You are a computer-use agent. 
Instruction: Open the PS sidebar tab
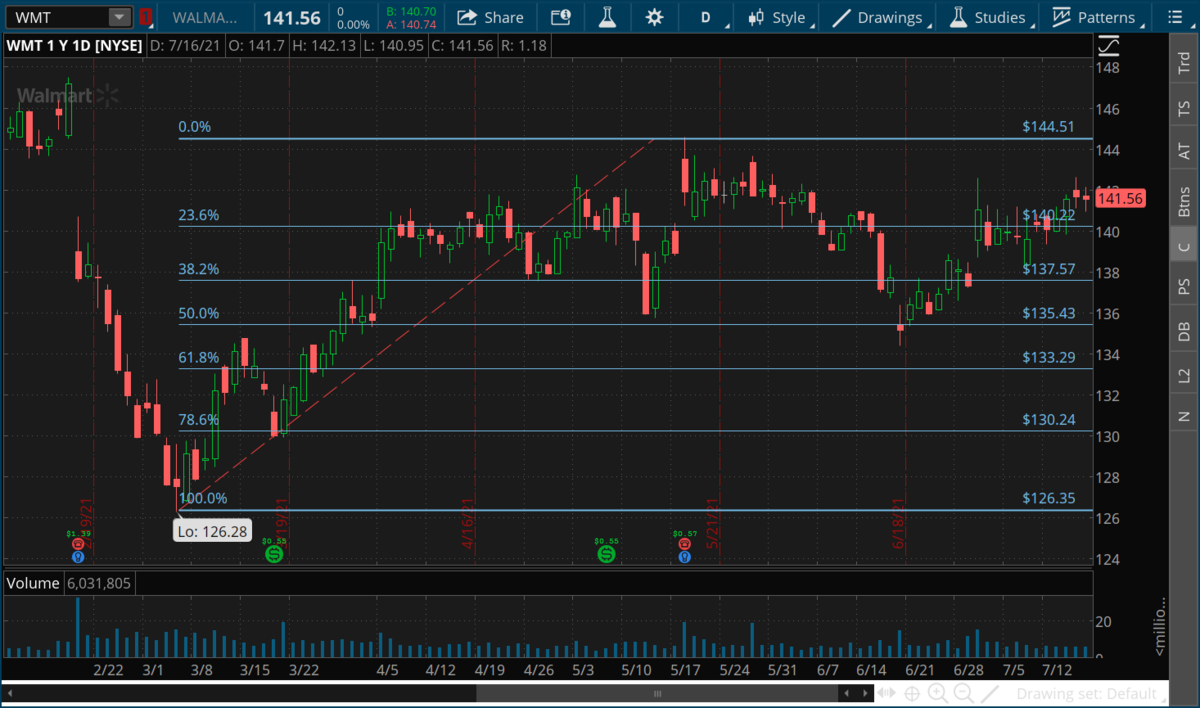pyautogui.click(x=1184, y=287)
